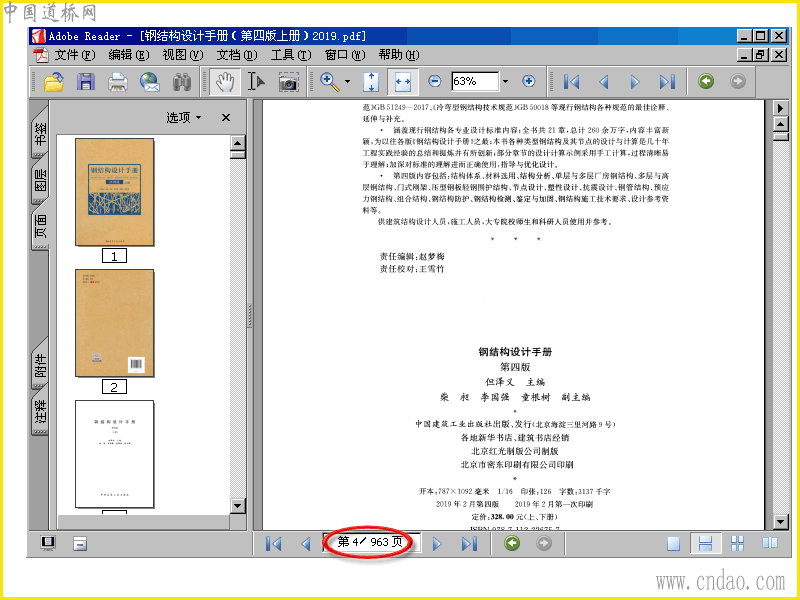Click the zoom in plus button

[x=529, y=81]
